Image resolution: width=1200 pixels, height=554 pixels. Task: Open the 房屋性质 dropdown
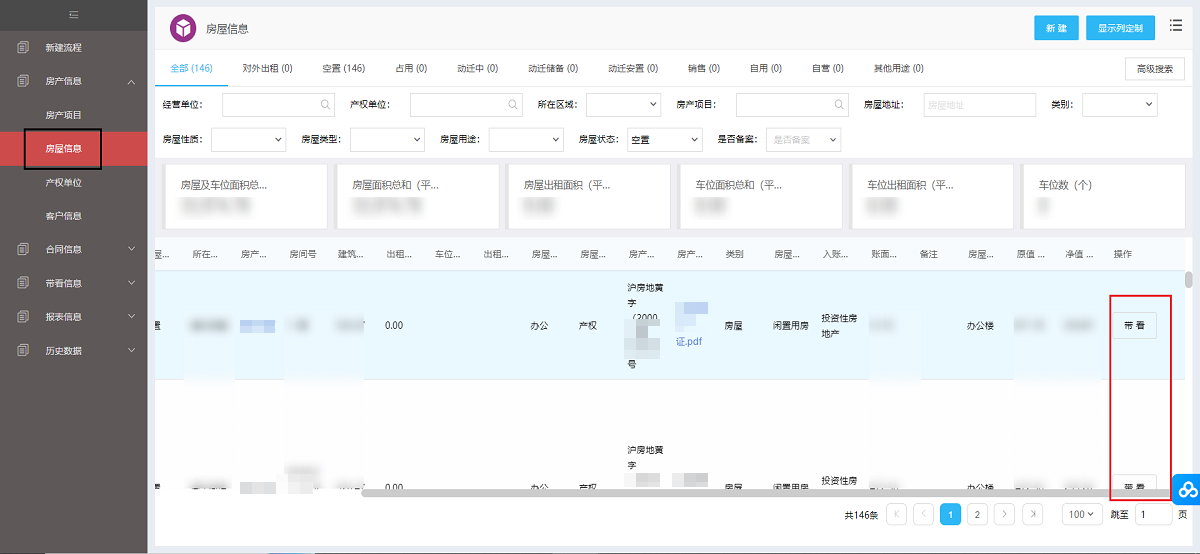coord(248,140)
